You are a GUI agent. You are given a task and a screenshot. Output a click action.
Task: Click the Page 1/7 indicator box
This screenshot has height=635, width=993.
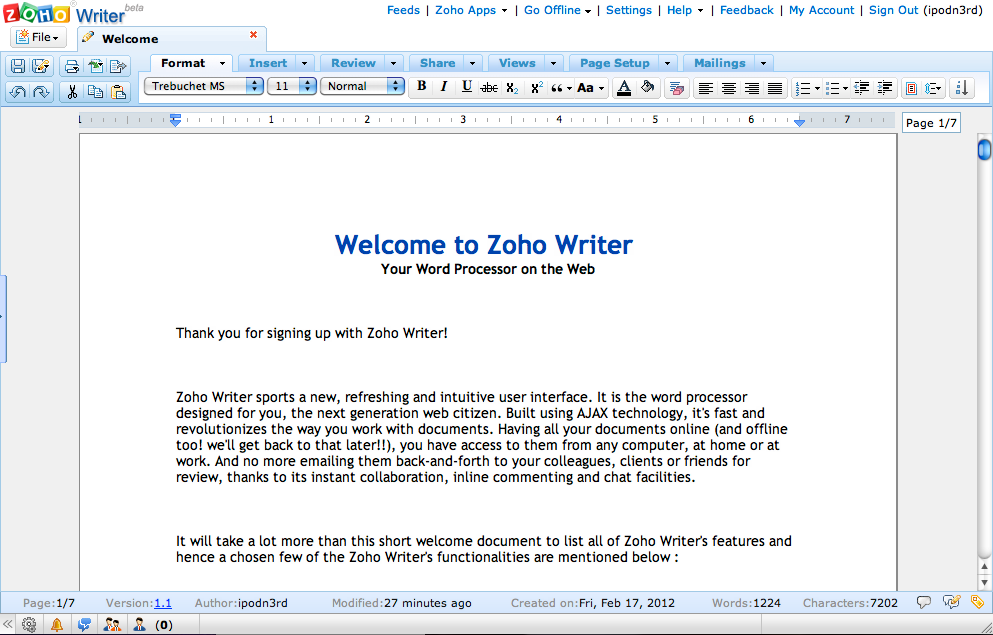931,123
